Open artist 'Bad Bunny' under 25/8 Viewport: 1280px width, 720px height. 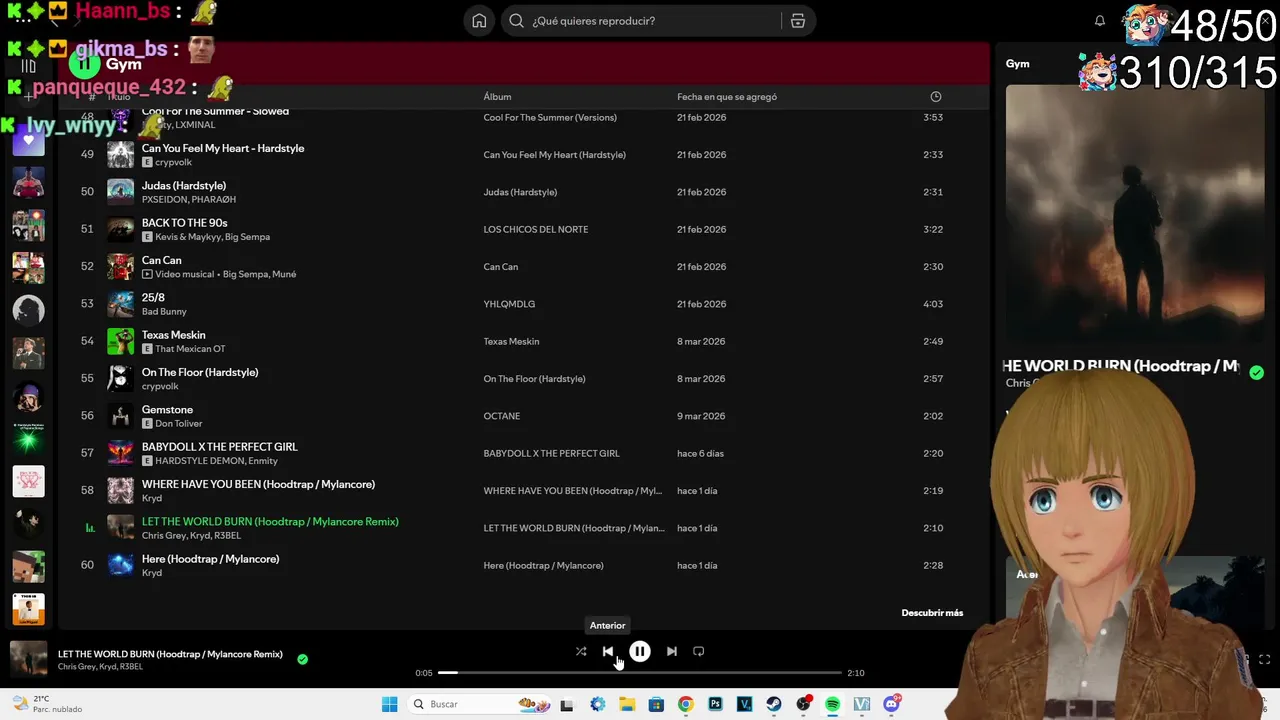pos(164,311)
